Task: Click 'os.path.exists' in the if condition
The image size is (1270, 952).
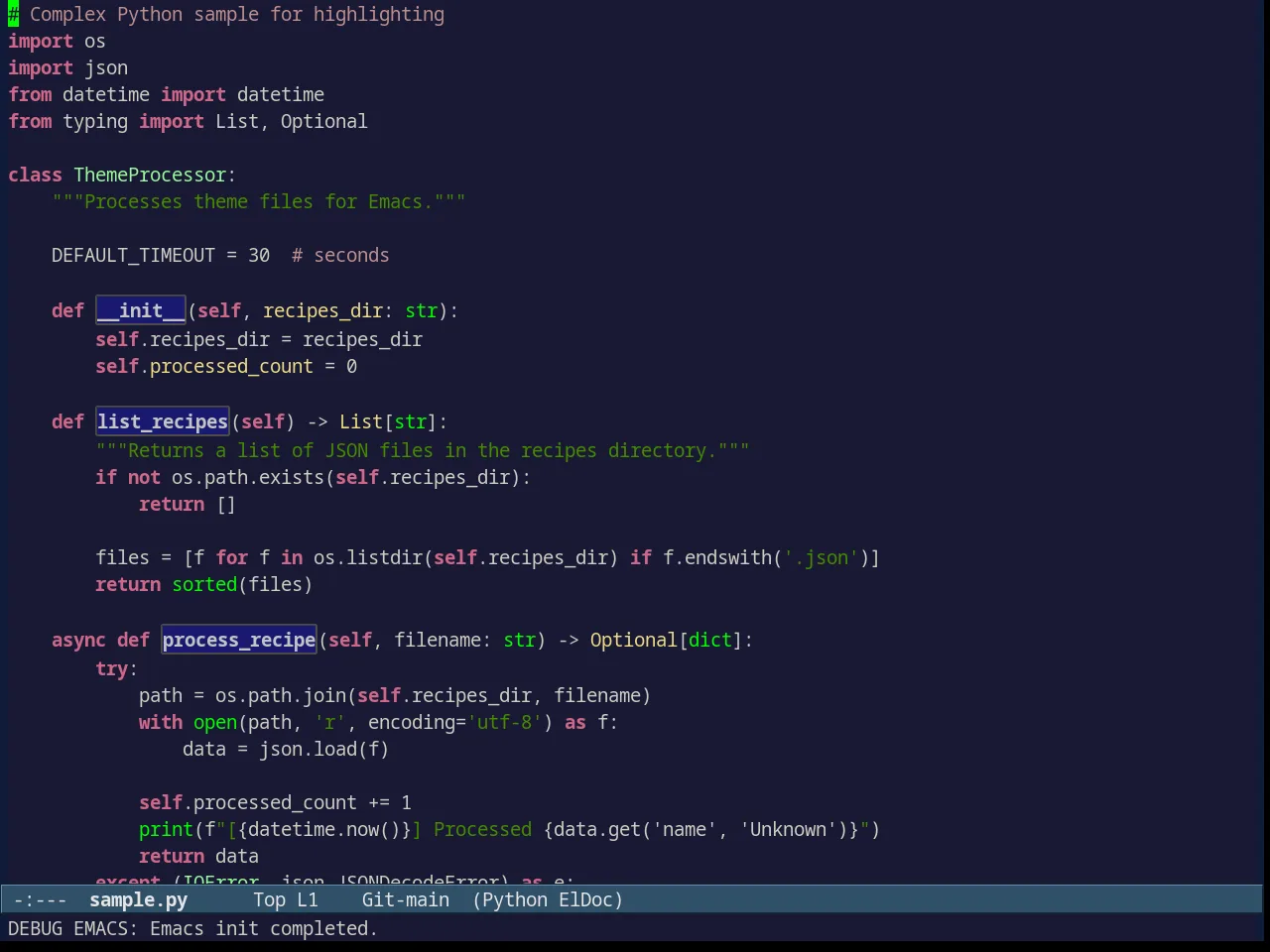Action: [247, 477]
